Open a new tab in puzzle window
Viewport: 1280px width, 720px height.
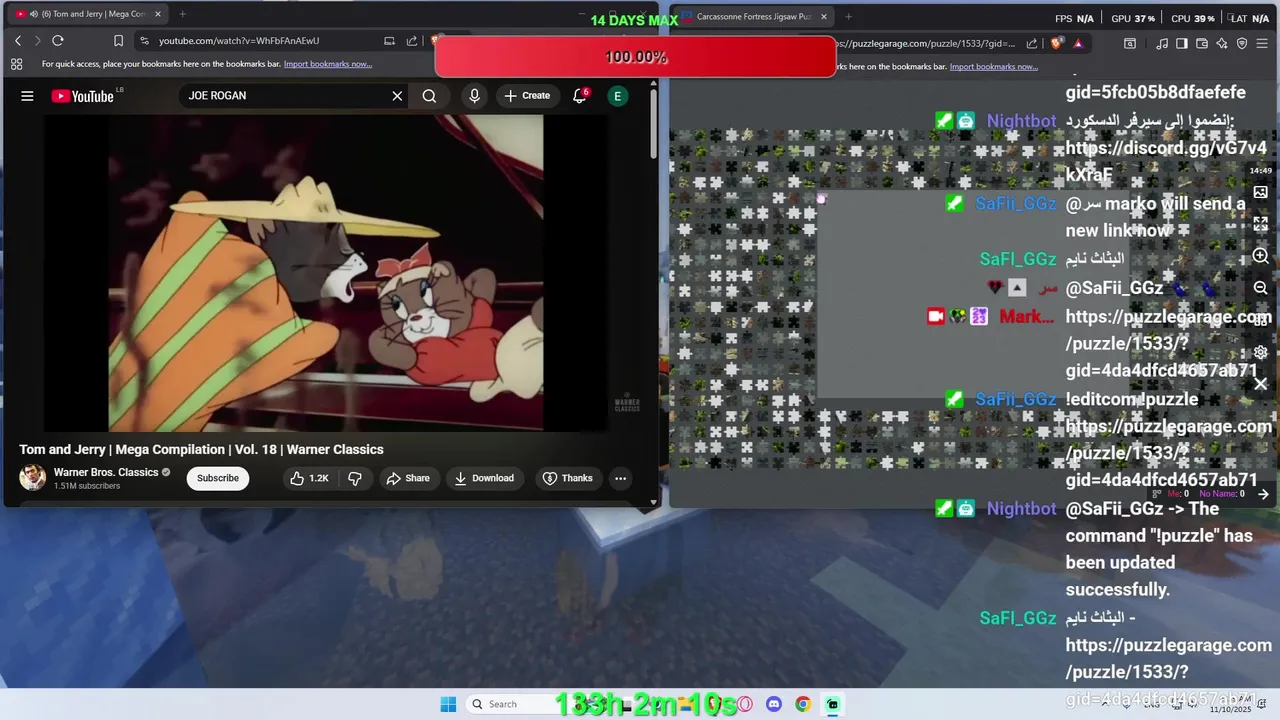(848, 16)
